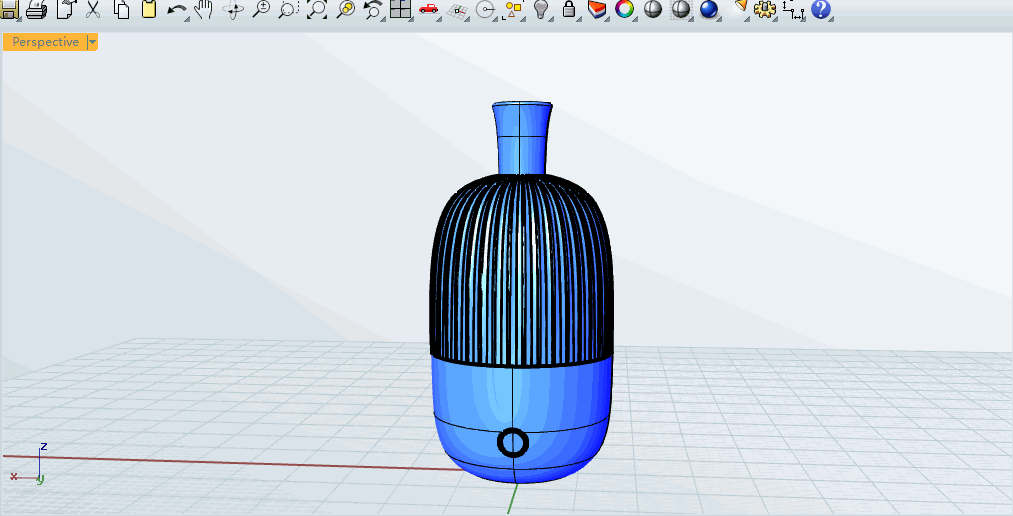
Task: Toggle four viewport layout icon
Action: click(x=401, y=8)
